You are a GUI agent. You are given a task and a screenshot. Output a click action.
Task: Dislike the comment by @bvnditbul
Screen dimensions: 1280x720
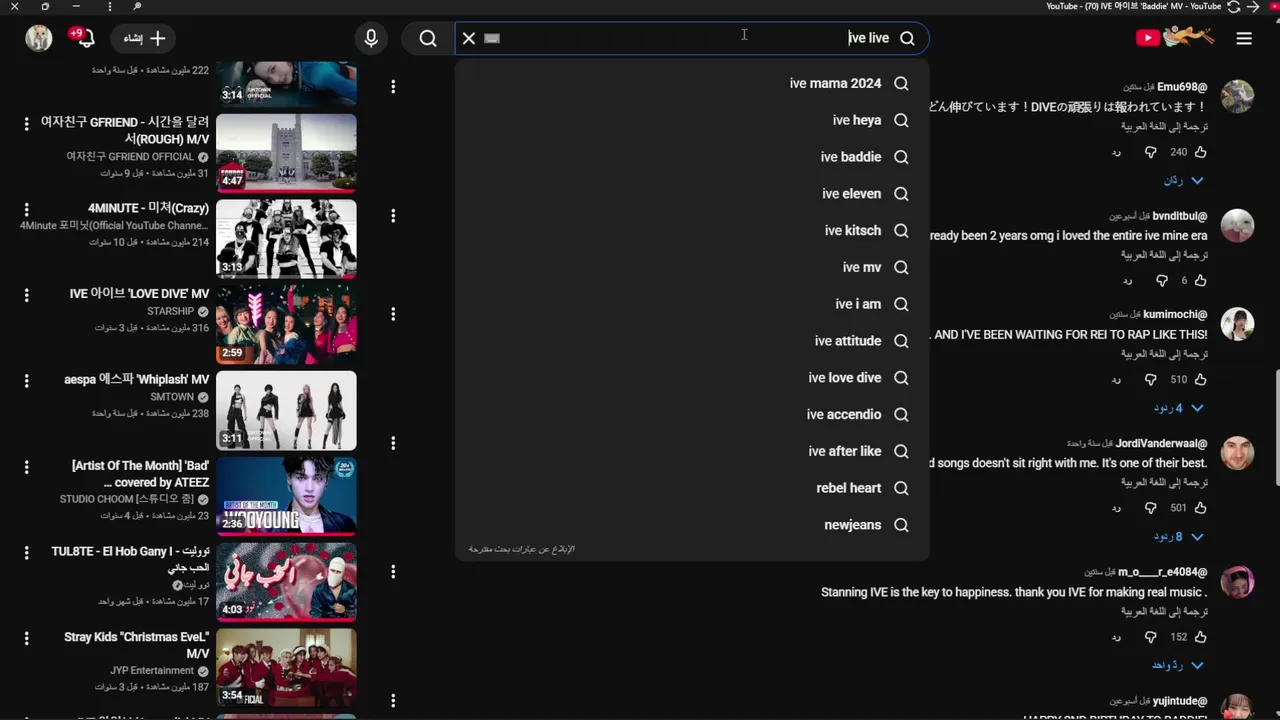click(1161, 281)
